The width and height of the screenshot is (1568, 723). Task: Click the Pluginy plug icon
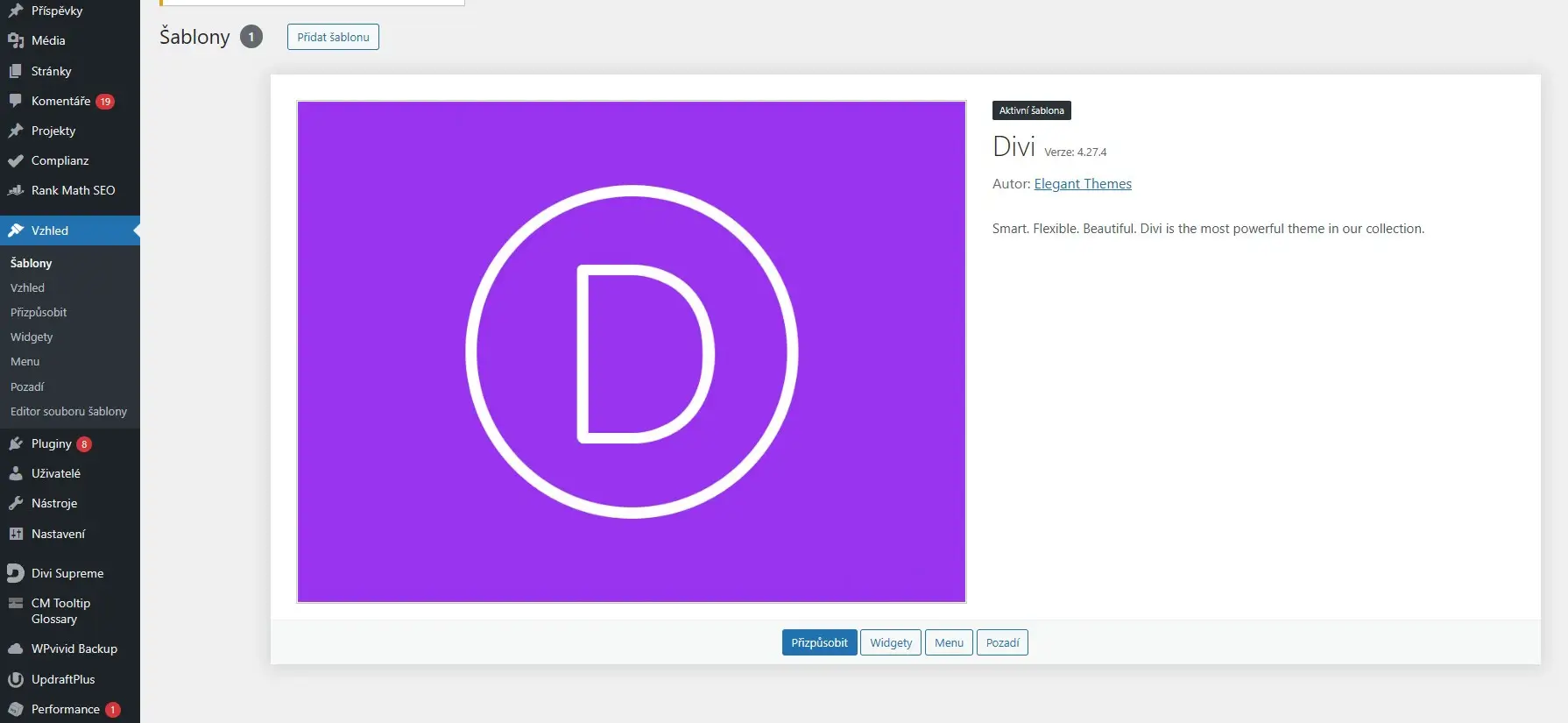click(x=16, y=443)
